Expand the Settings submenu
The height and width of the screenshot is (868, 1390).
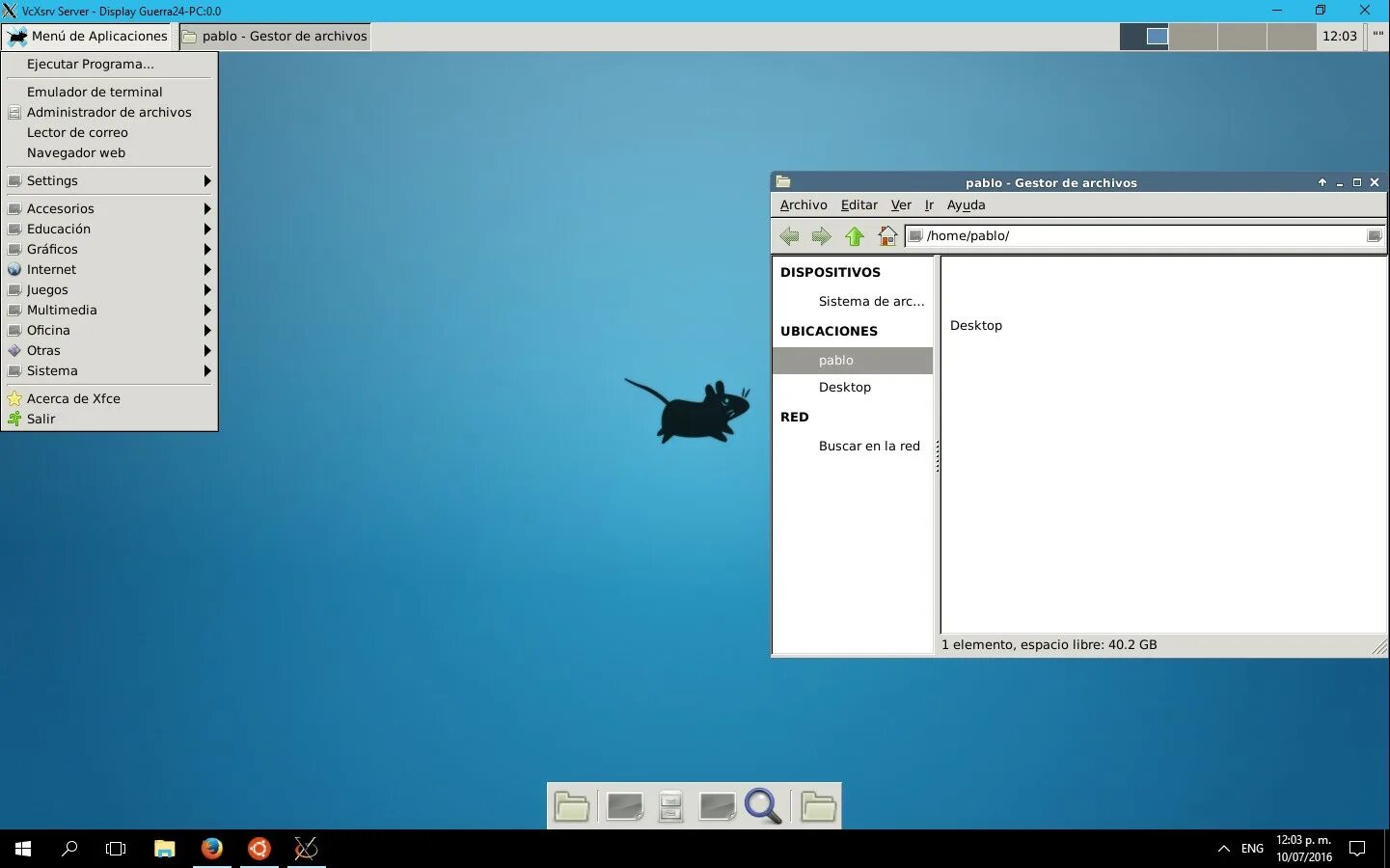click(x=53, y=180)
